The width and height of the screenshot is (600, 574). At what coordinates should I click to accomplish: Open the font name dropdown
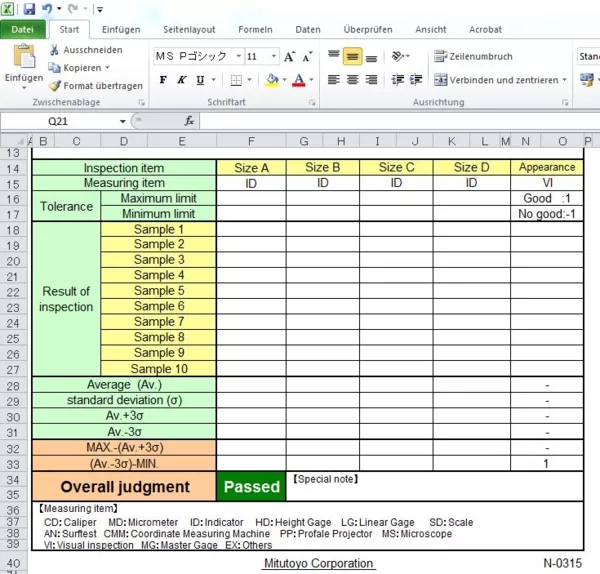(x=236, y=57)
